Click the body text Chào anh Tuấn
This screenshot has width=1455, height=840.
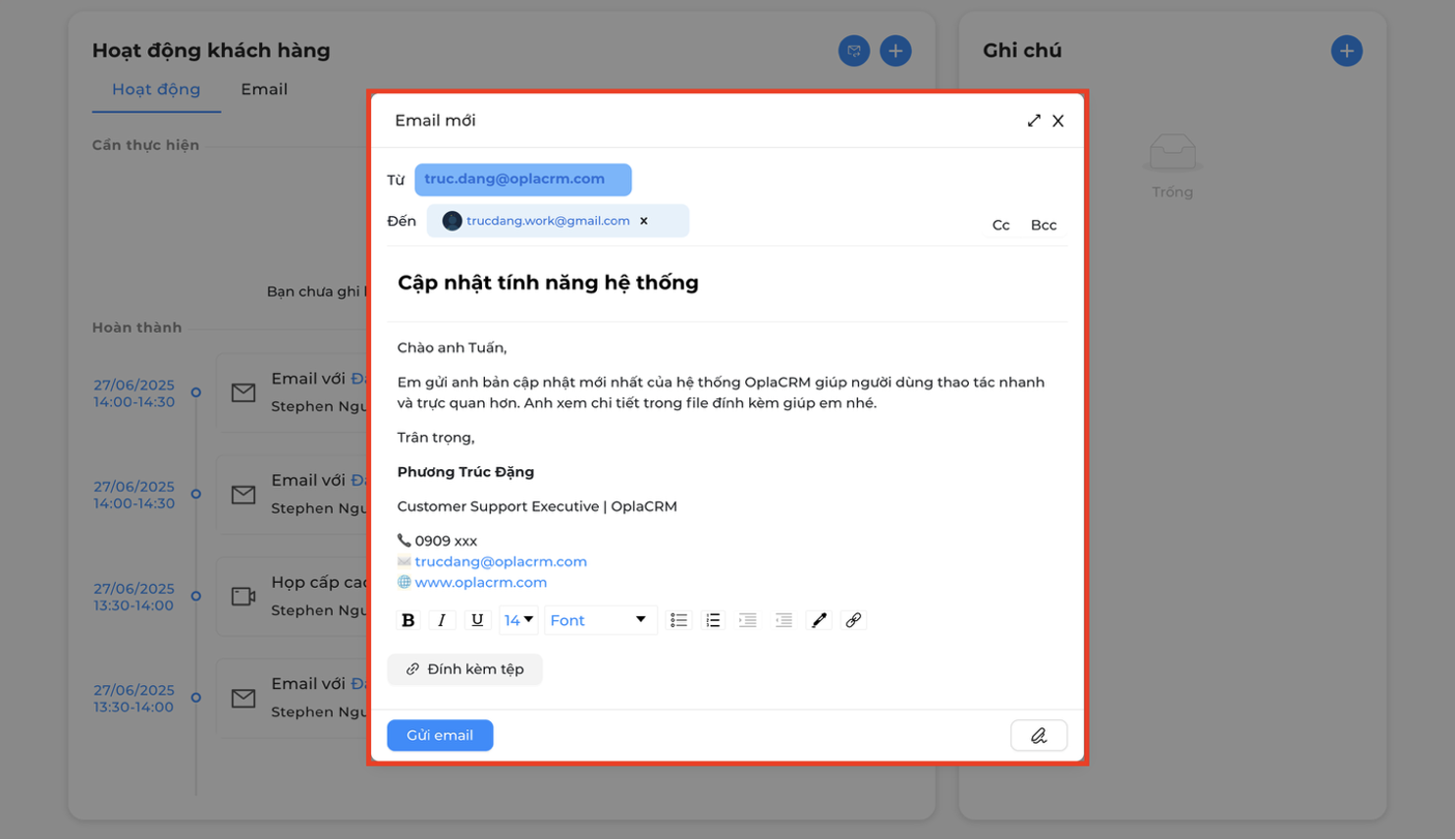(452, 348)
